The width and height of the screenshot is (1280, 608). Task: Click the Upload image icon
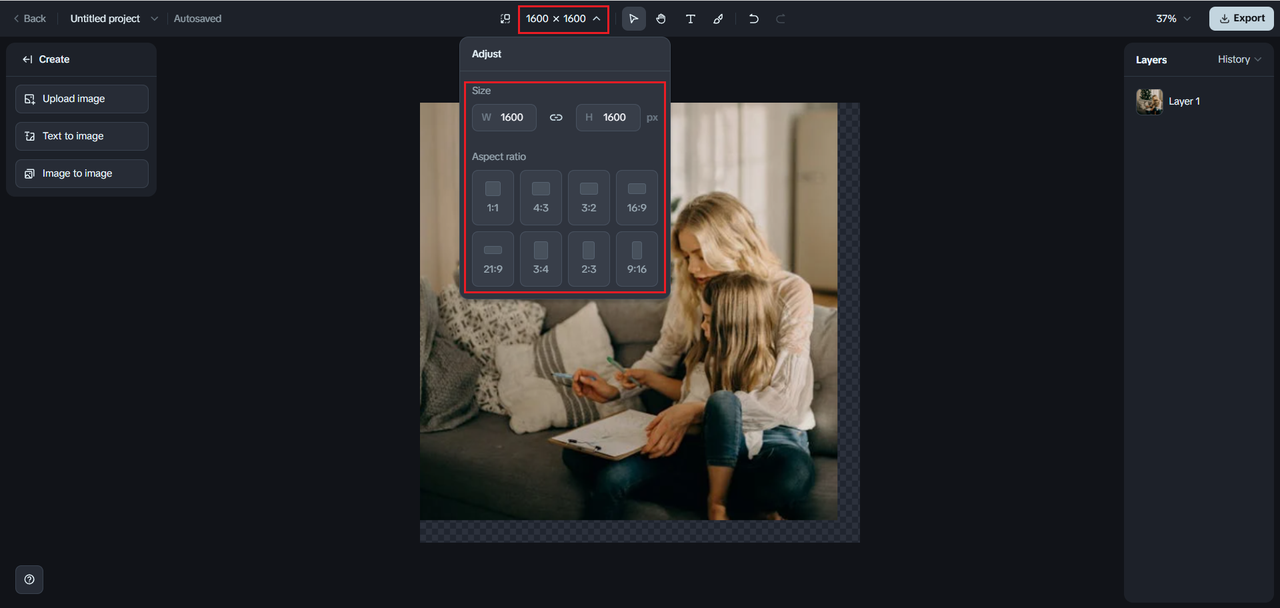[x=30, y=99]
